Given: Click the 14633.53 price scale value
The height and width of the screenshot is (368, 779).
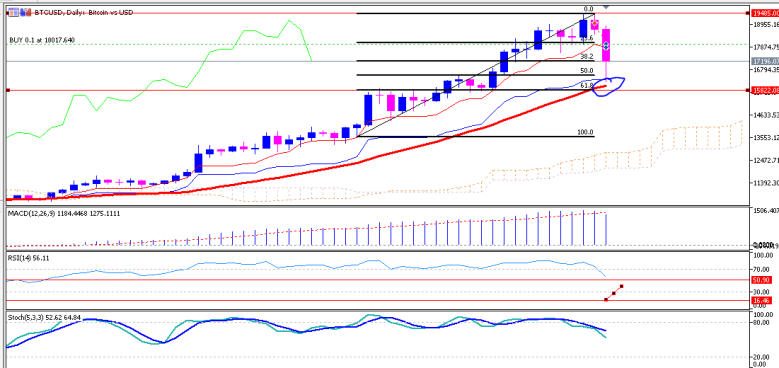Looking at the screenshot, I should (766, 115).
